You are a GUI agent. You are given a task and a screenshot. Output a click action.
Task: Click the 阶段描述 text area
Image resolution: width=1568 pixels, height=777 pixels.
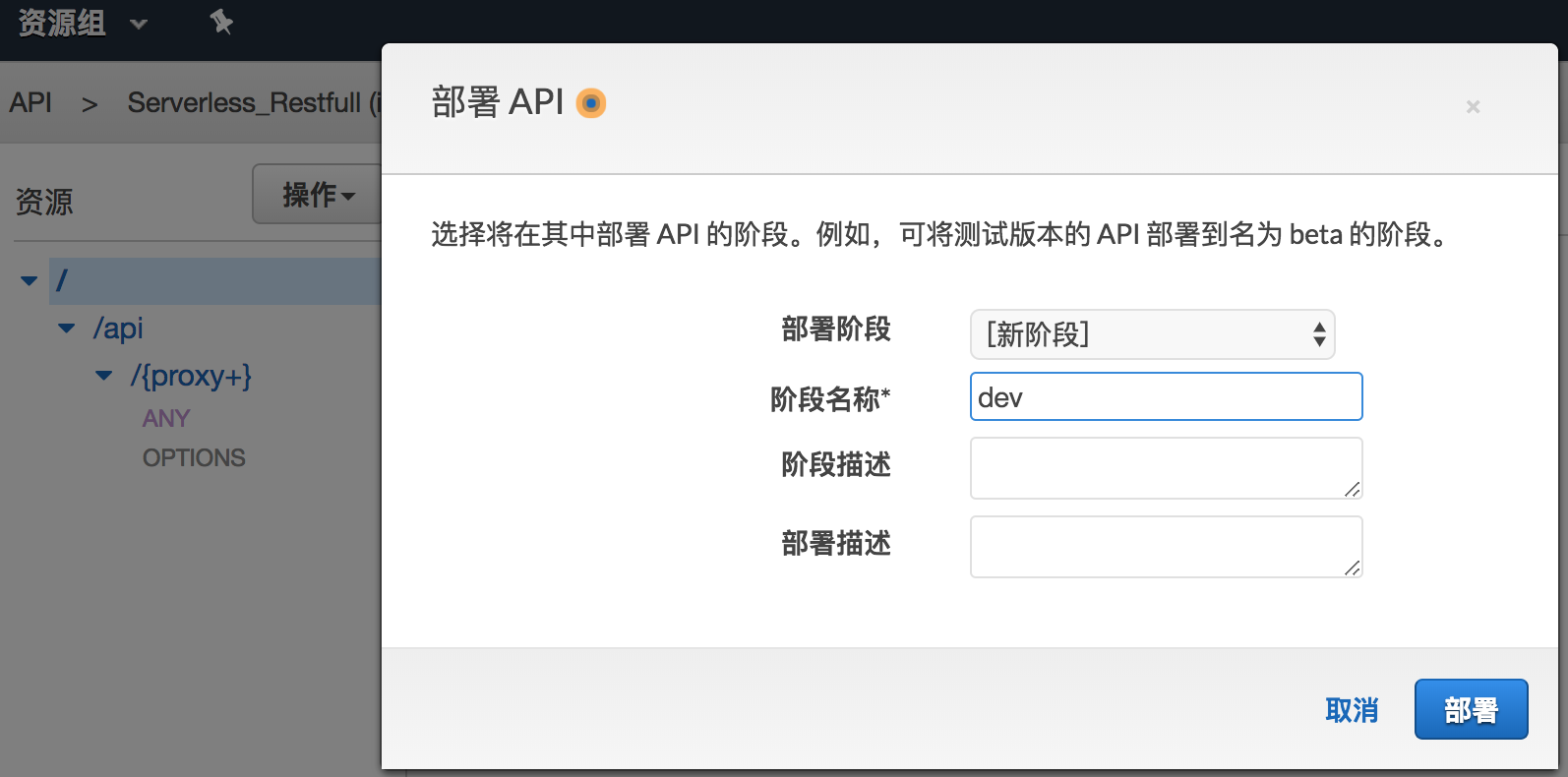tap(1166, 468)
